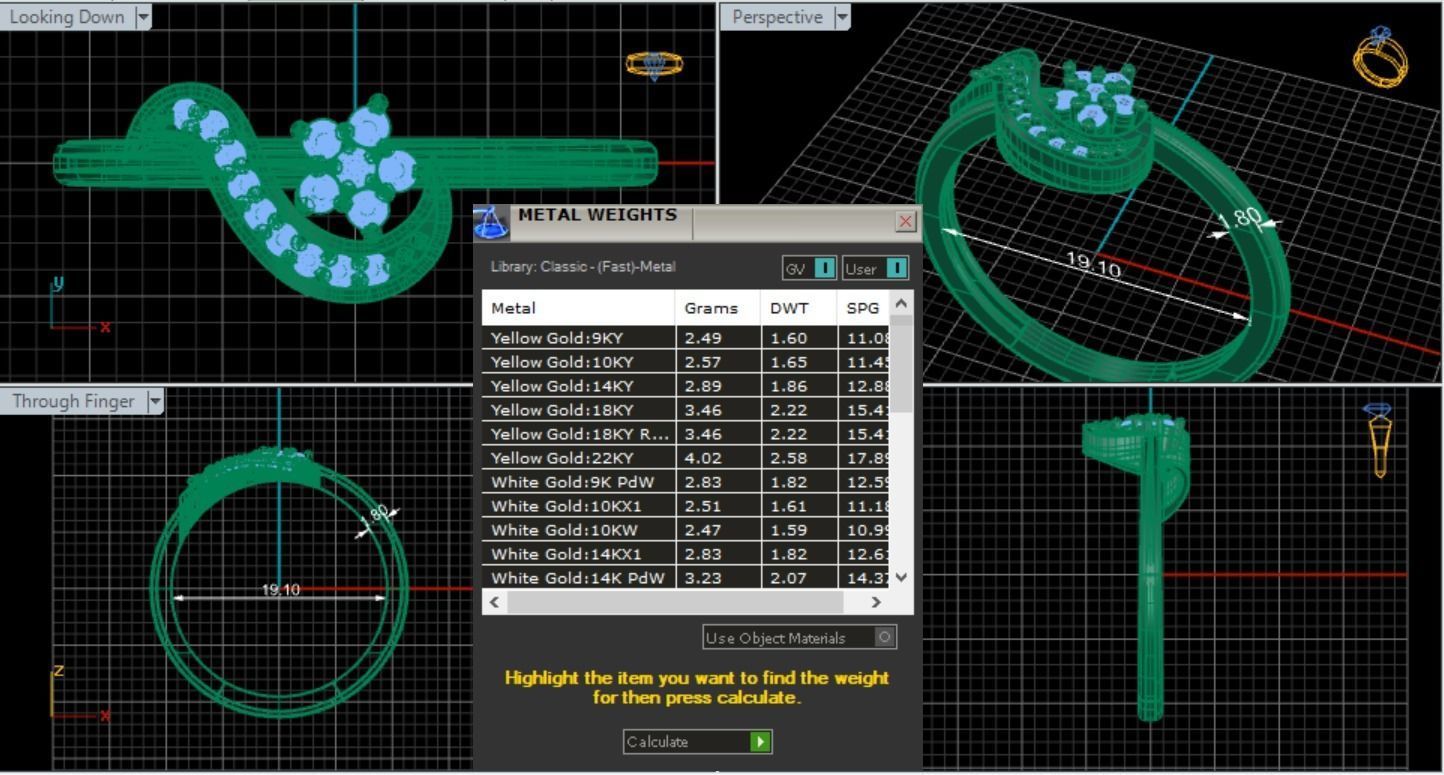Select the White Gold:14KX1 row
Image resolution: width=1444 pixels, height=775 pixels.
[x=686, y=554]
